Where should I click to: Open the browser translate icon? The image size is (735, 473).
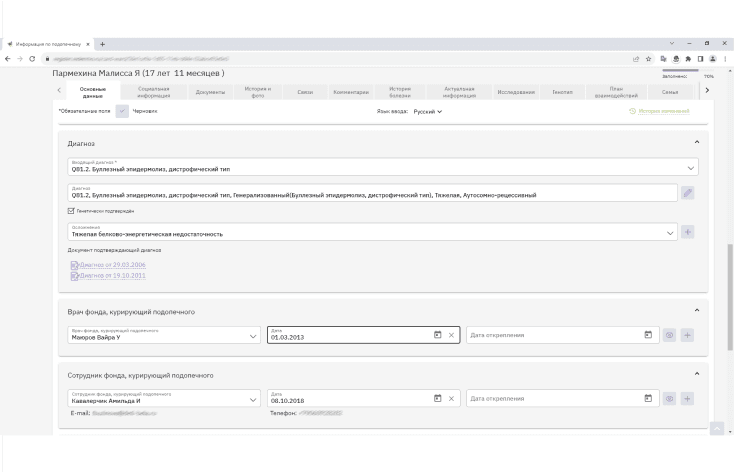coord(663,59)
